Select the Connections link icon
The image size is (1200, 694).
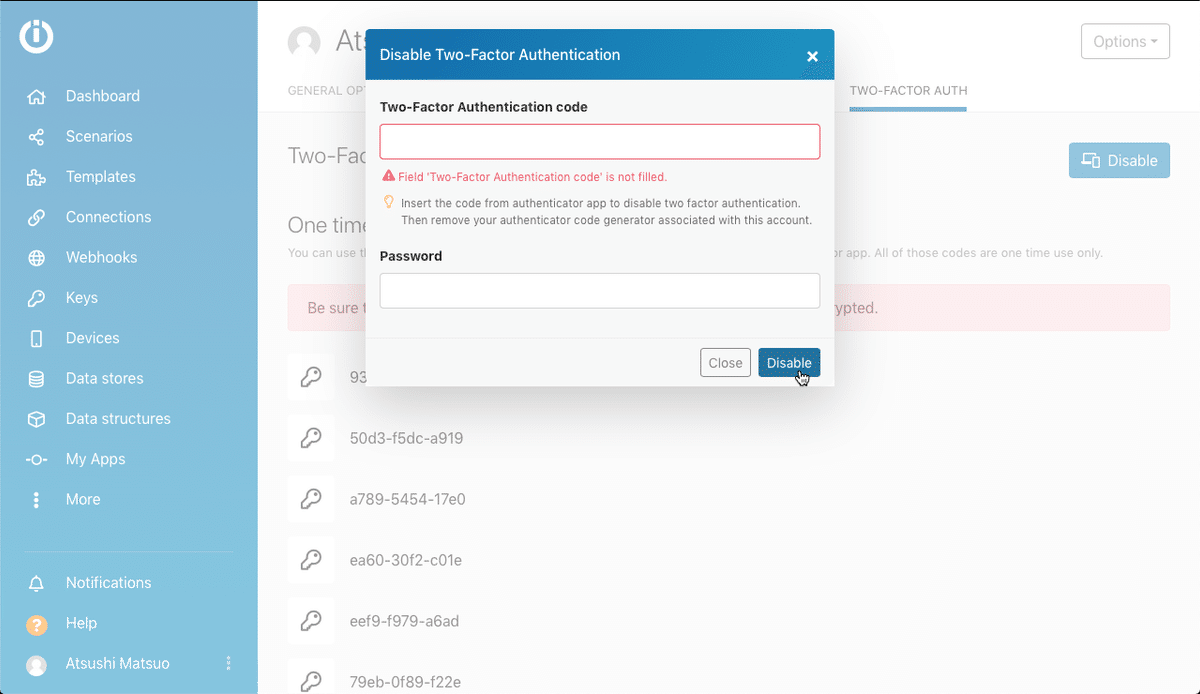click(37, 217)
